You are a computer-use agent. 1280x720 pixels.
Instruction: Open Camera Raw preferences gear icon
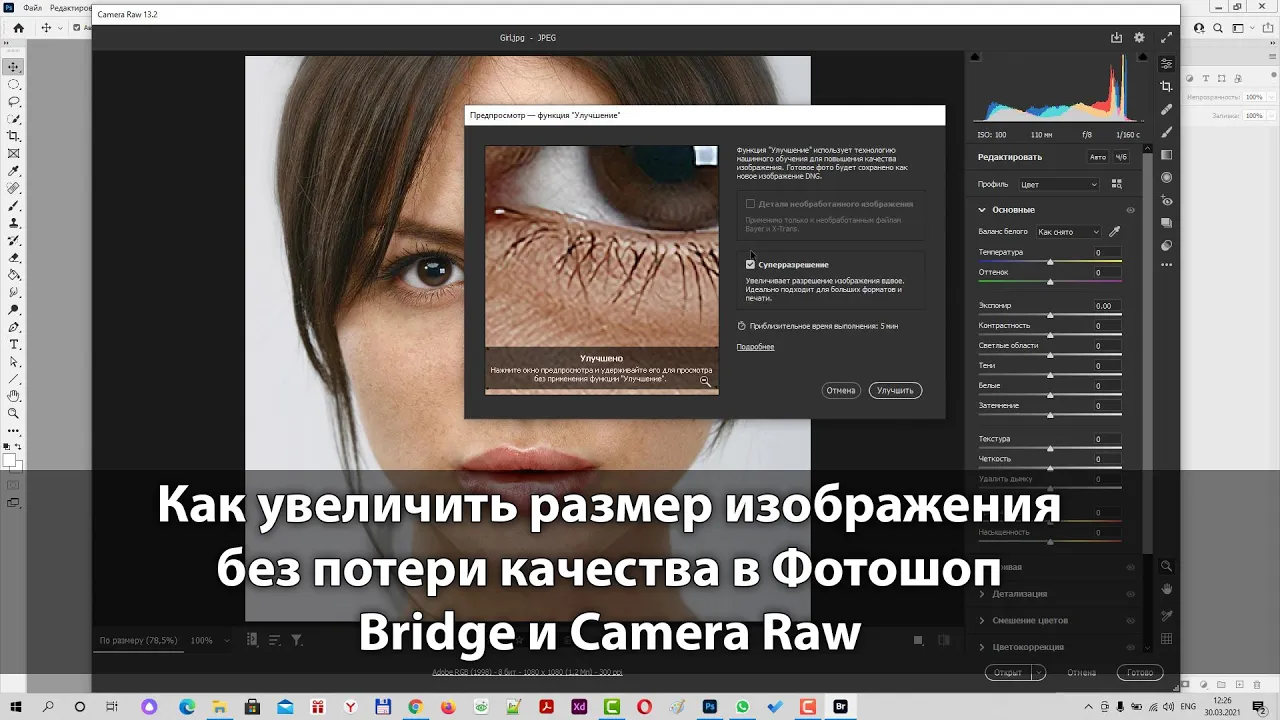pos(1139,38)
